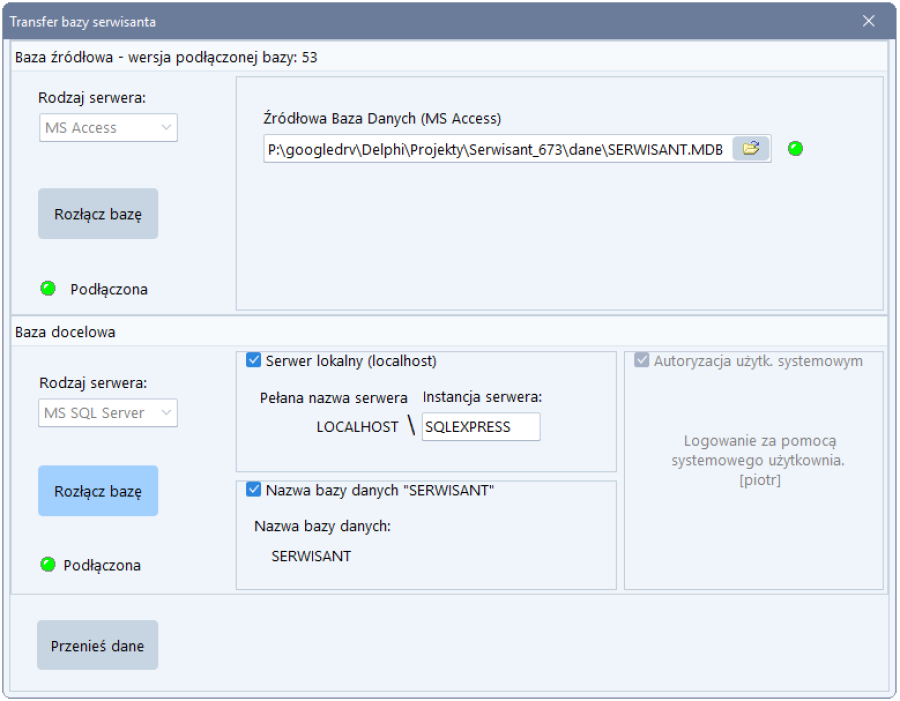This screenshot has height=701, width=900.
Task: Expand the MS Access server type dropdown
Action: coord(108,128)
